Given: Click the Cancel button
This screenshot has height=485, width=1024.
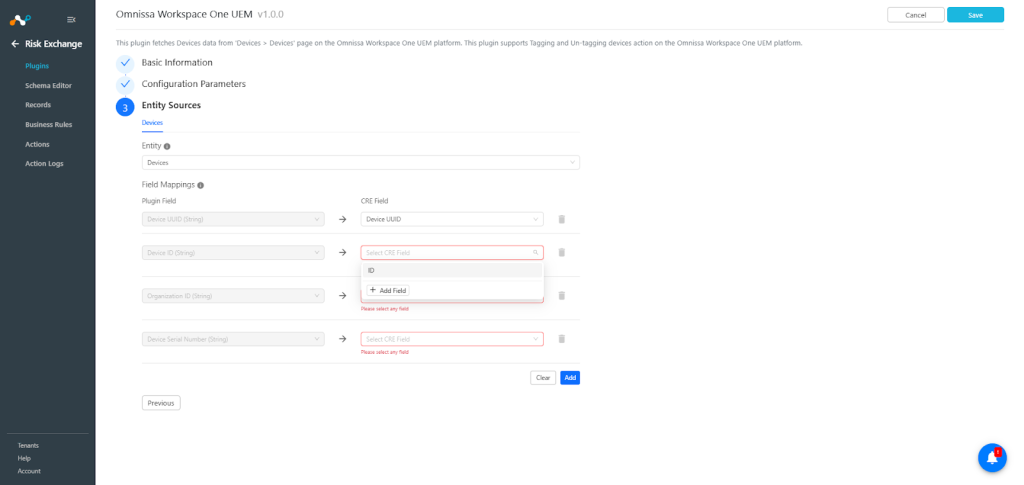Looking at the screenshot, I should tap(916, 15).
